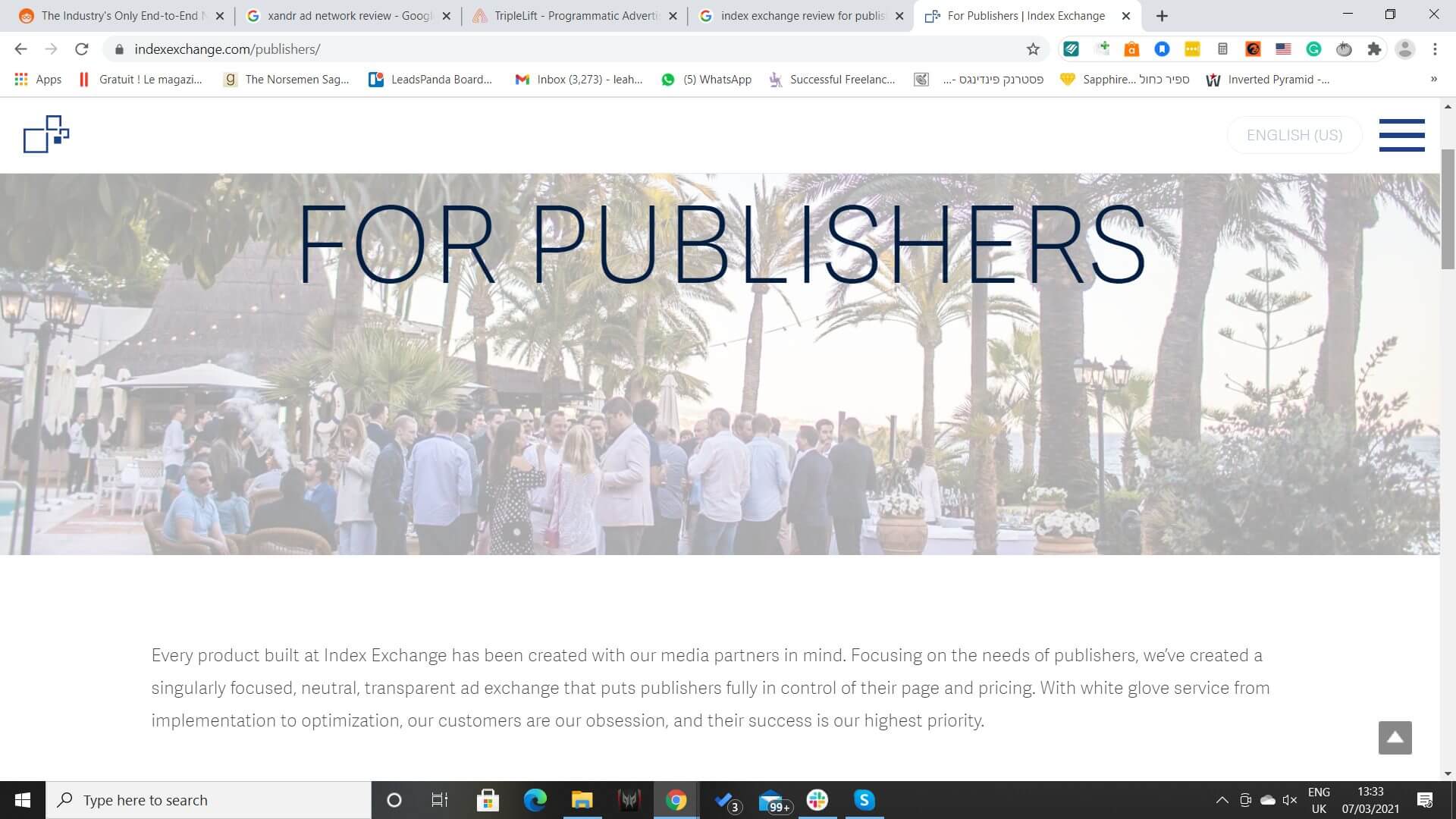Open the Inverted Pyramid bookmark
The width and height of the screenshot is (1456, 819).
[x=1268, y=80]
